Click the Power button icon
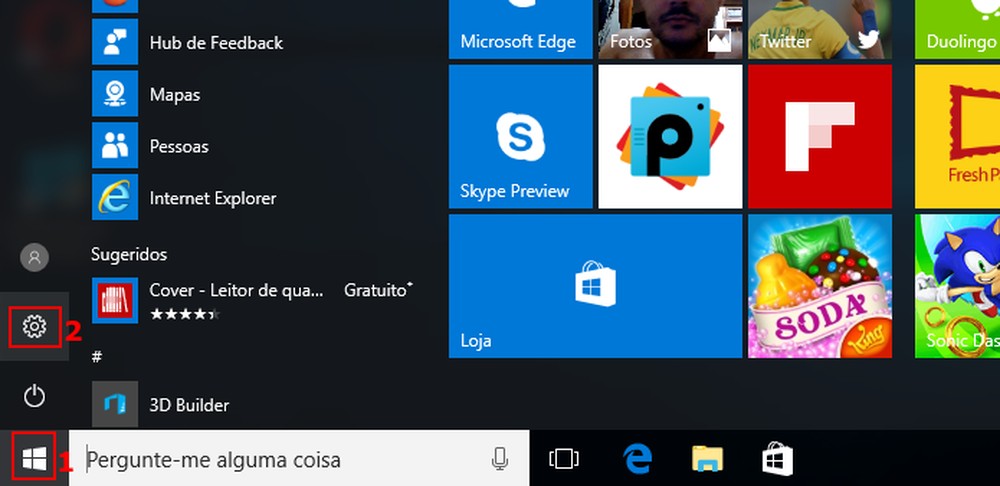Image resolution: width=1000 pixels, height=486 pixels. click(34, 396)
